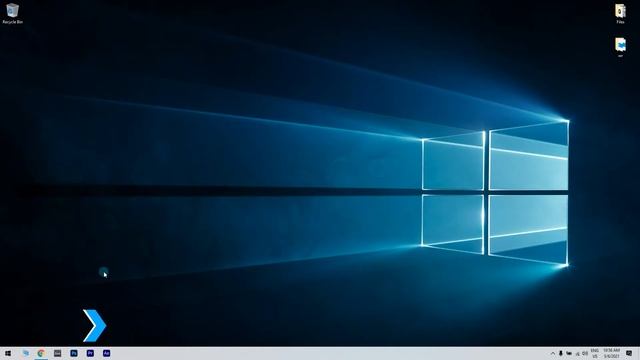Switch the ENG input language indicator

tap(595, 353)
